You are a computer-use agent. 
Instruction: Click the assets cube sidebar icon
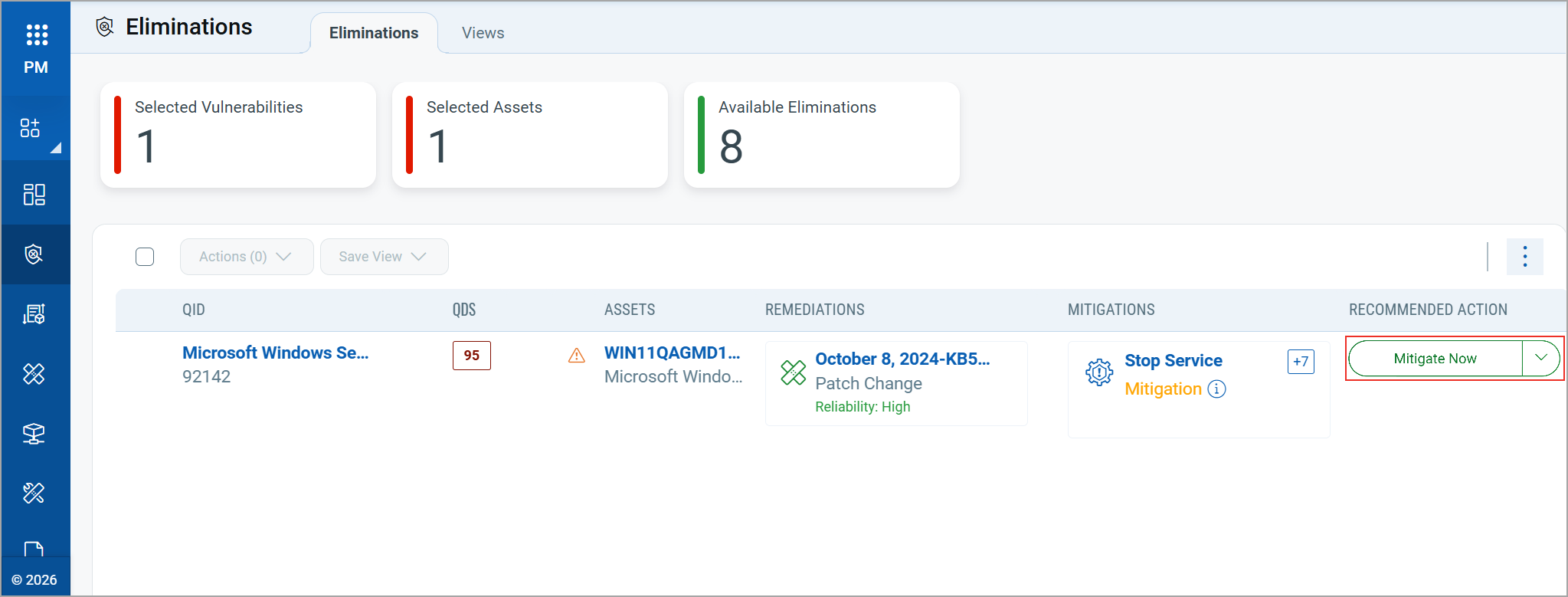pos(34,434)
